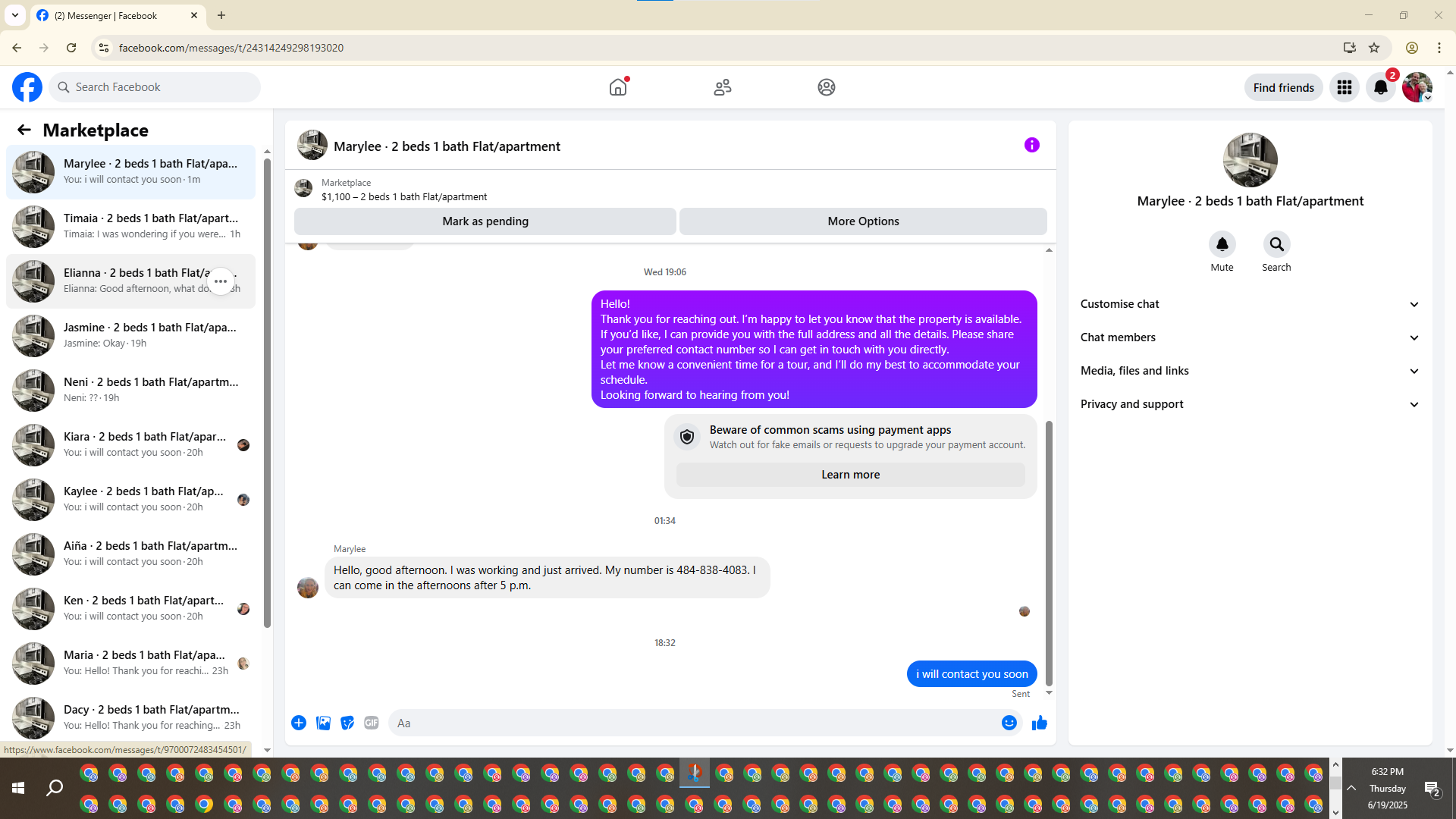Image resolution: width=1456 pixels, height=819 pixels.
Task: Select the 'i will contact you soon' message
Action: click(x=971, y=674)
